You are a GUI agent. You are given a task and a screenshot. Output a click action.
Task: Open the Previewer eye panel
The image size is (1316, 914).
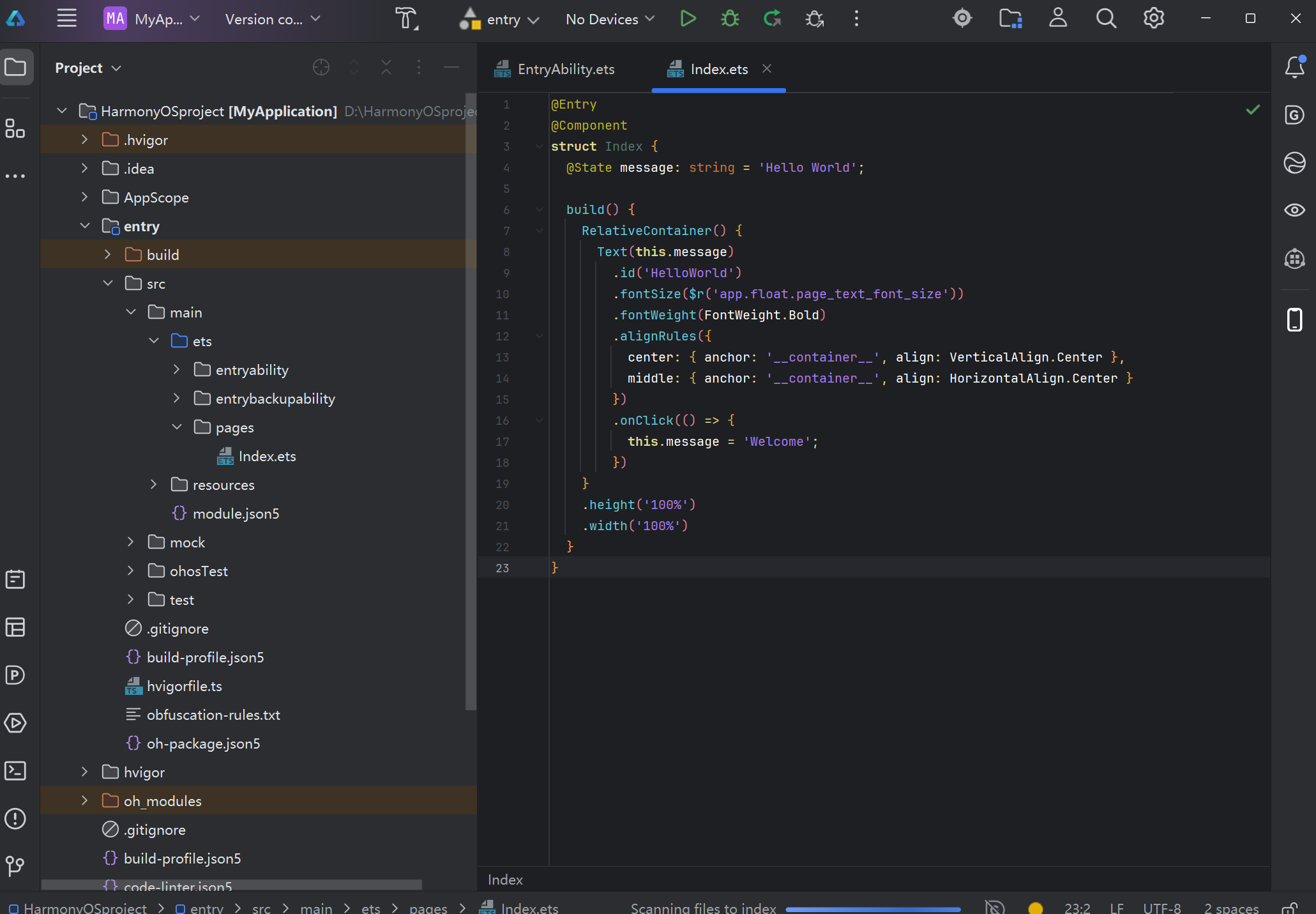(x=1294, y=210)
